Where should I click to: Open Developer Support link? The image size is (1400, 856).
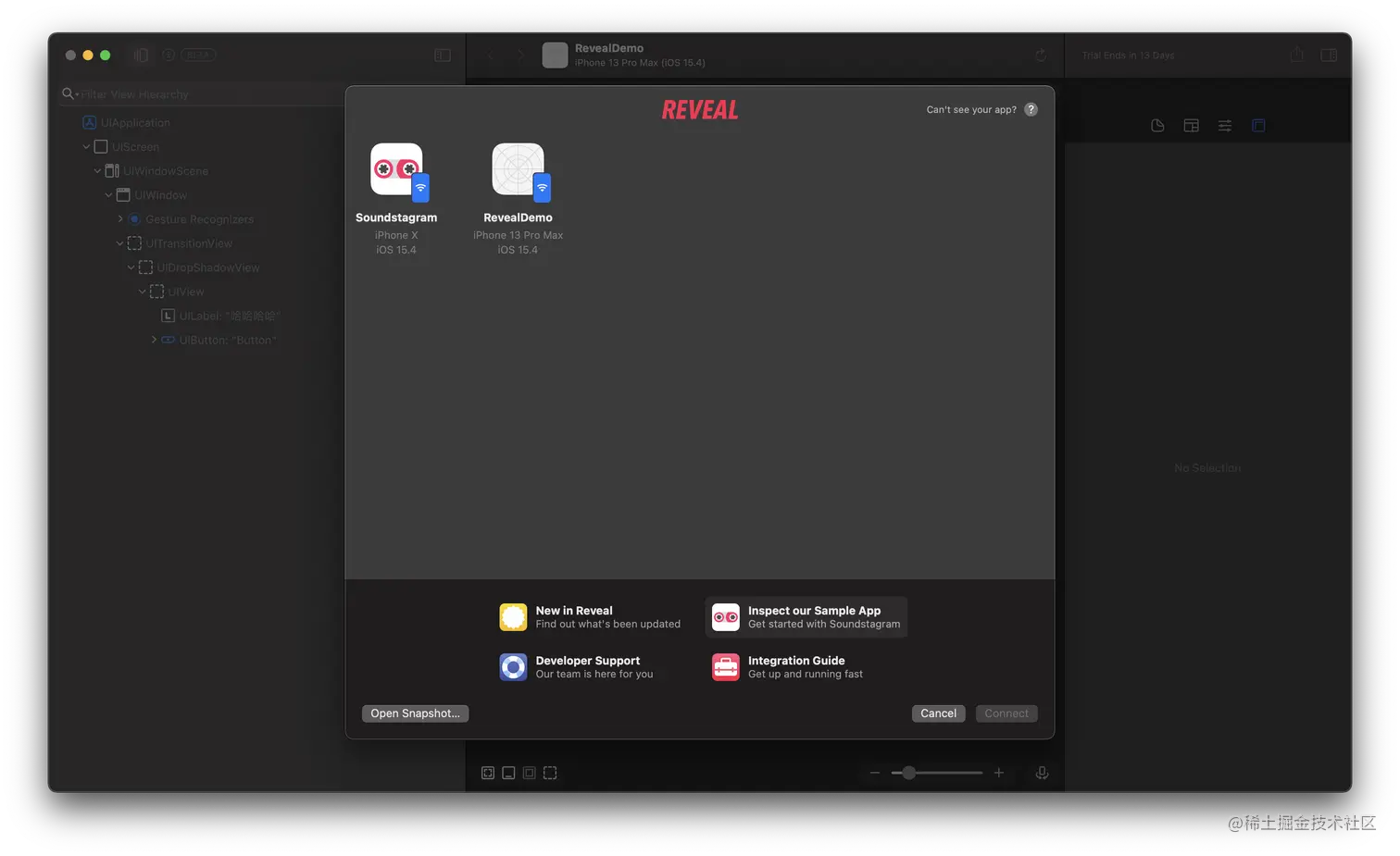(x=578, y=667)
